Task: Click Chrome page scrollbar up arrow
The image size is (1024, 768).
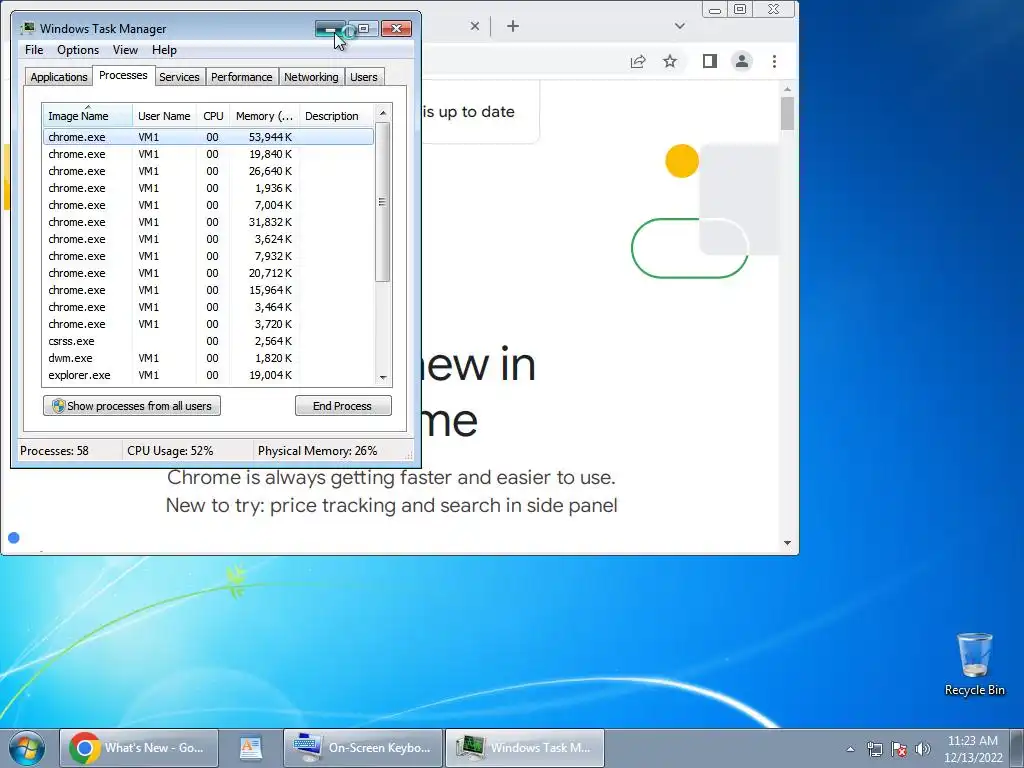Action: (x=787, y=89)
